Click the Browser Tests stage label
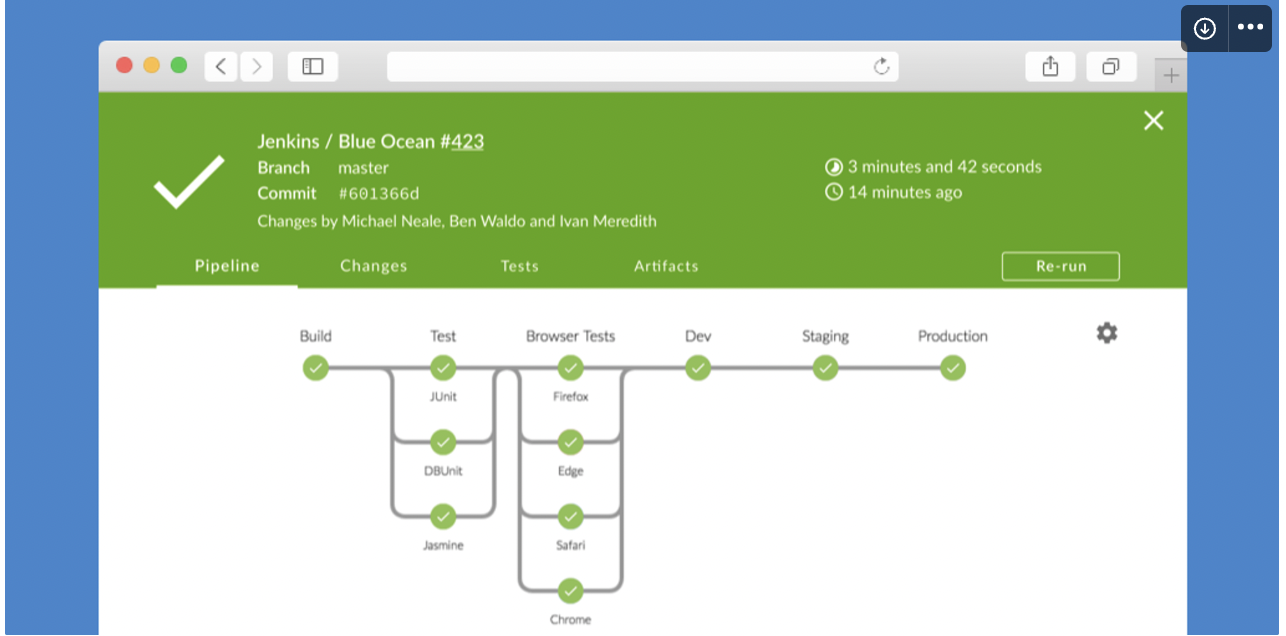This screenshot has height=636, width=1286. (x=571, y=336)
